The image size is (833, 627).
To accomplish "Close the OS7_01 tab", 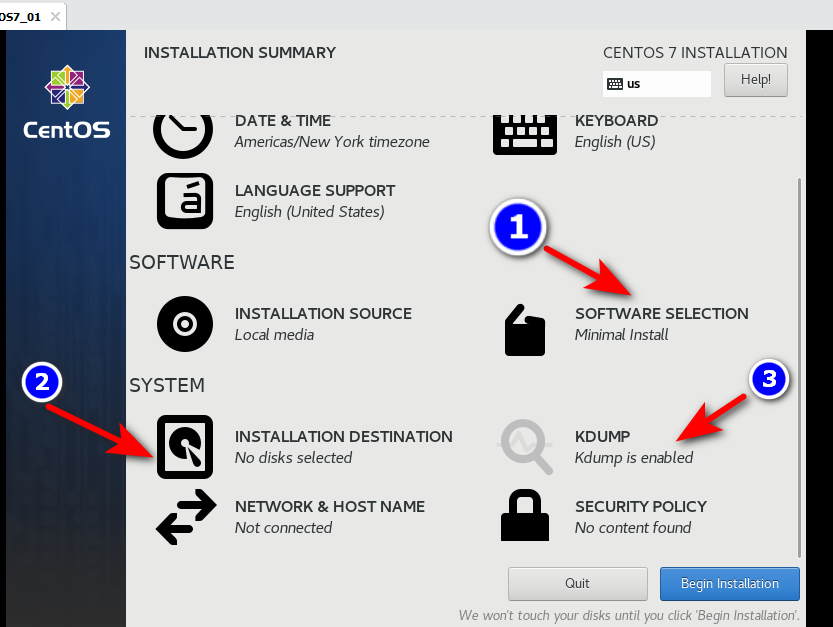I will (x=55, y=16).
